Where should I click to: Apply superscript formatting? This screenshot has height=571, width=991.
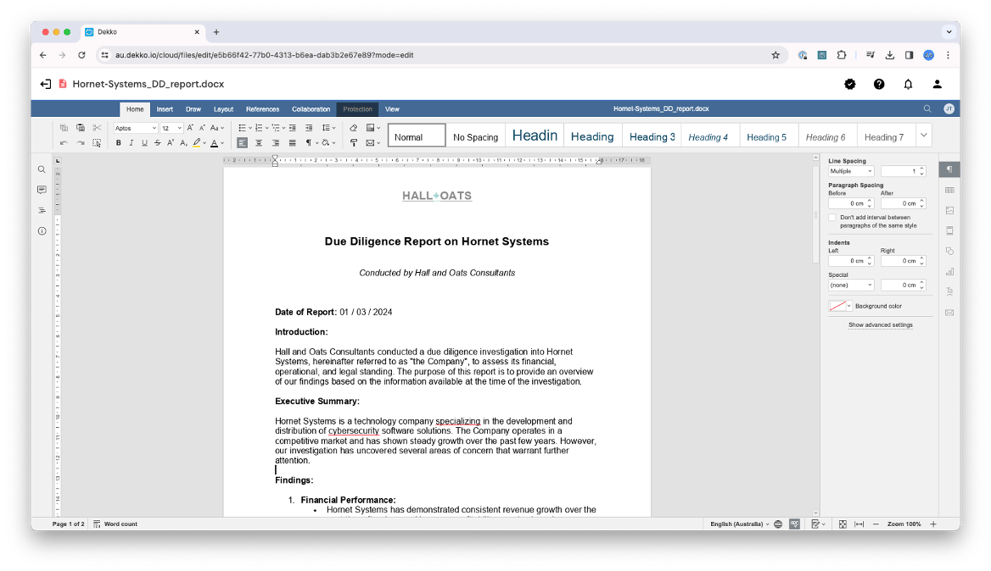[171, 143]
